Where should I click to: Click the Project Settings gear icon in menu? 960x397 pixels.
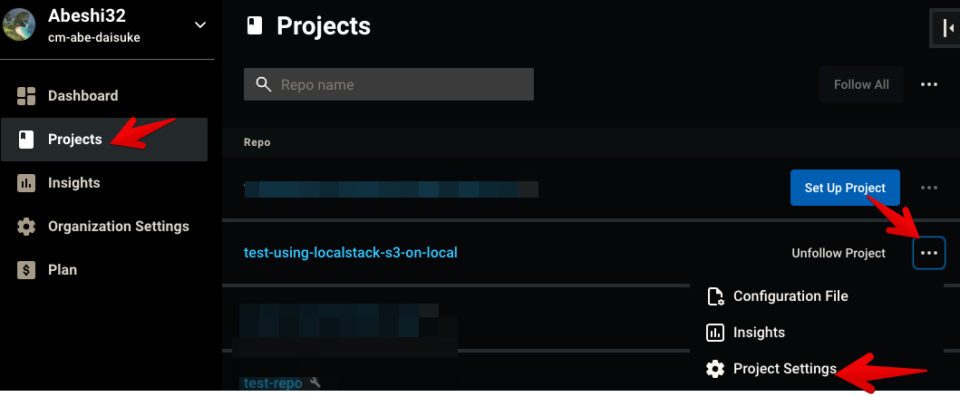[715, 369]
